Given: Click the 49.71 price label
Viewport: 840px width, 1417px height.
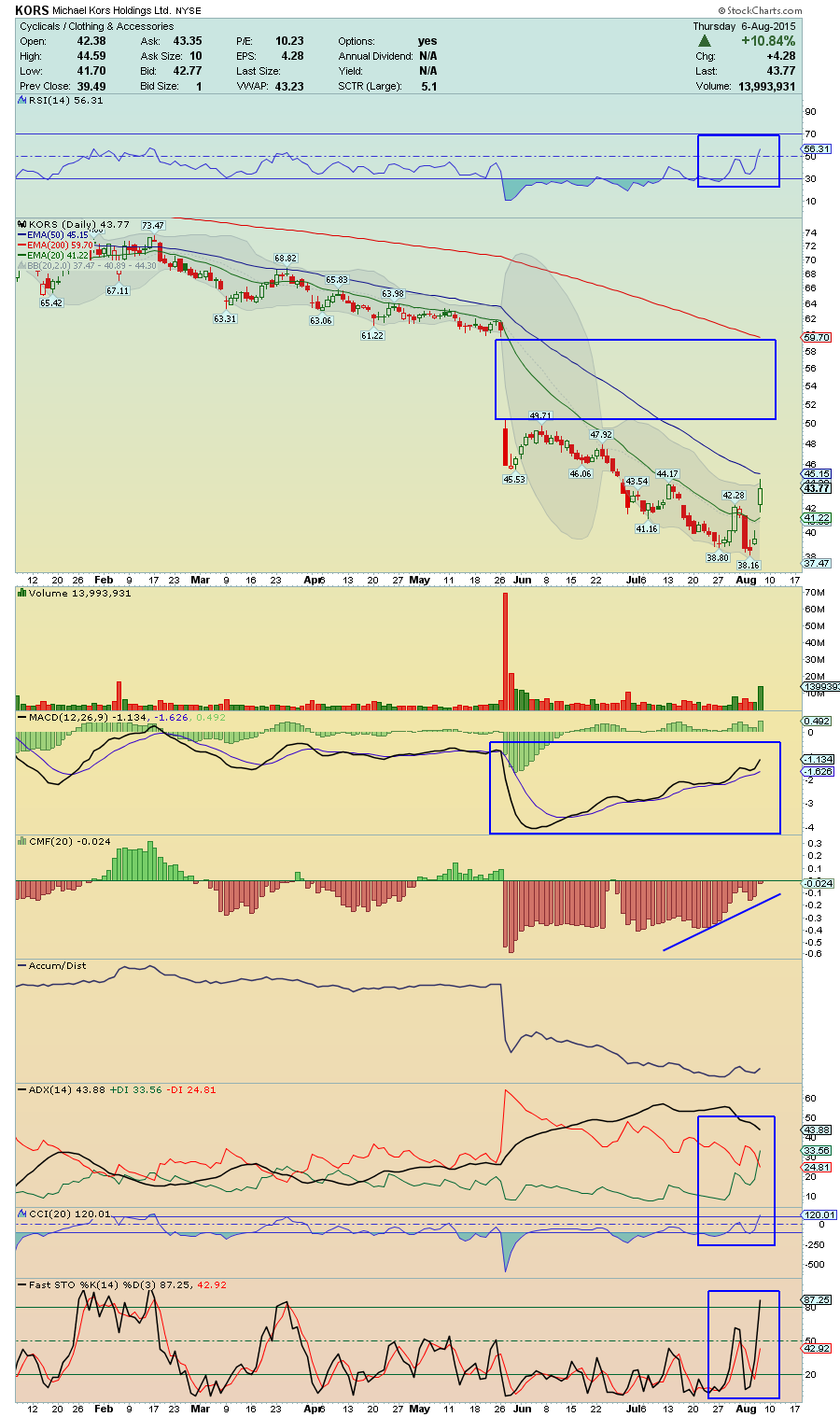Looking at the screenshot, I should [540, 415].
